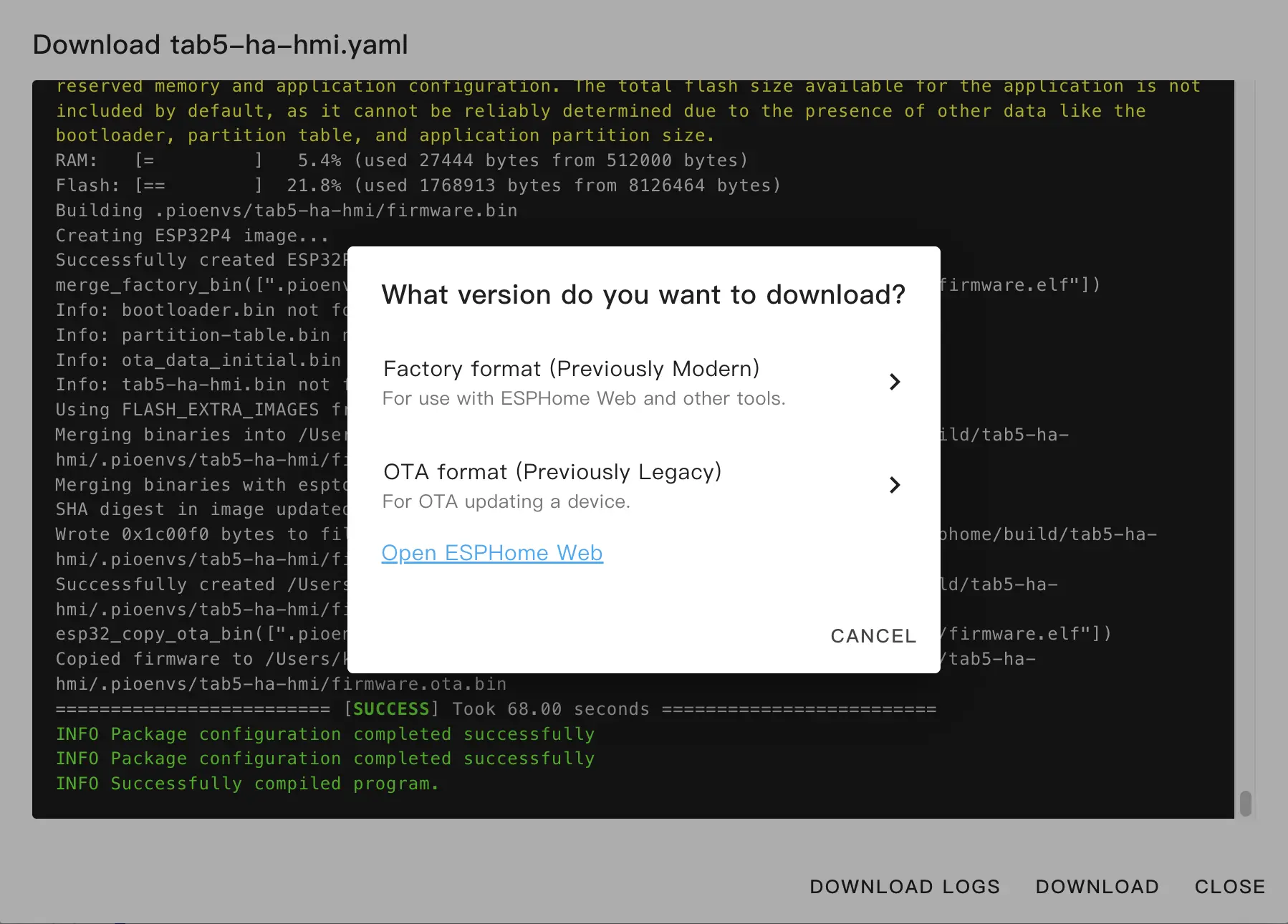Click the chevron arrow beside Factory format
Viewport: 1288px width, 924px height.
tap(894, 382)
